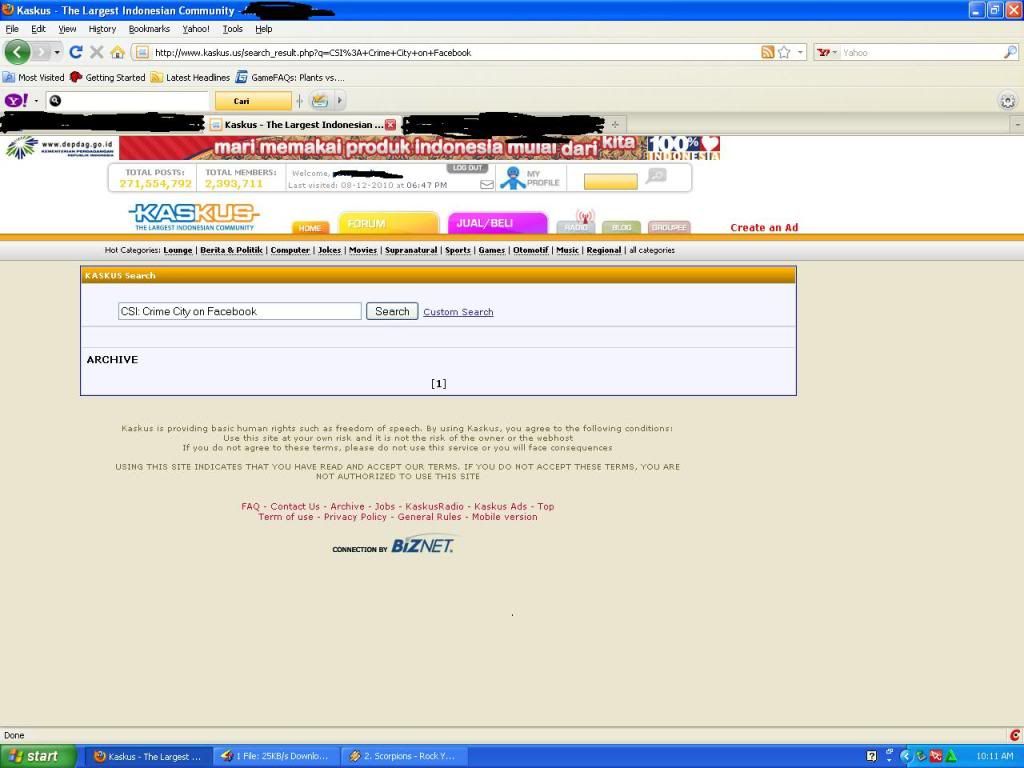Viewport: 1024px width, 768px height.
Task: Open the Edit menu
Action: tap(39, 29)
